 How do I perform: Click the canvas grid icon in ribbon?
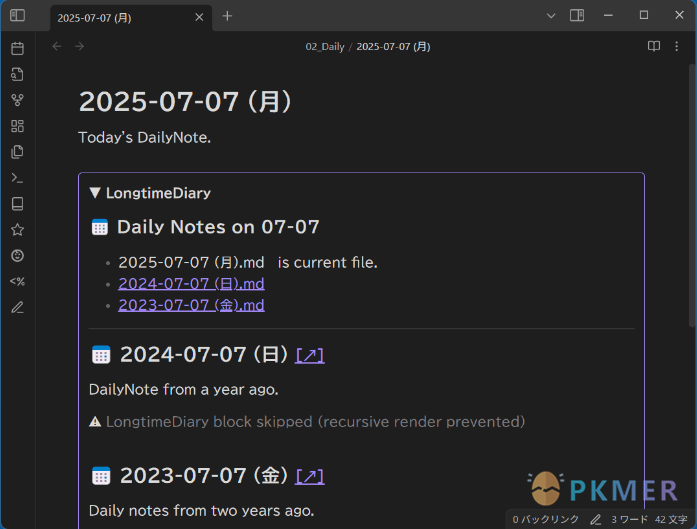17,126
